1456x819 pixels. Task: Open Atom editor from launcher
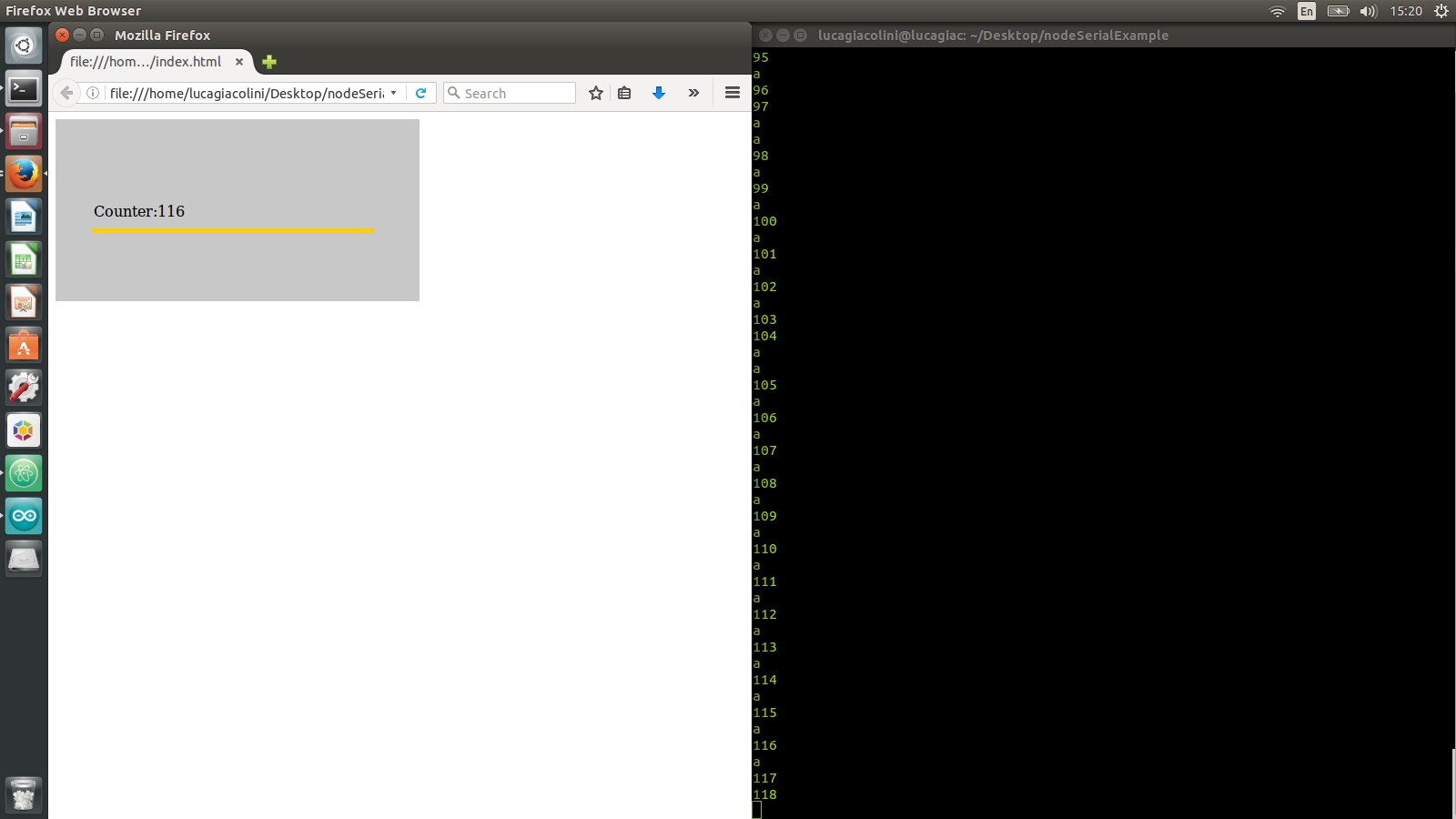pyautogui.click(x=24, y=473)
